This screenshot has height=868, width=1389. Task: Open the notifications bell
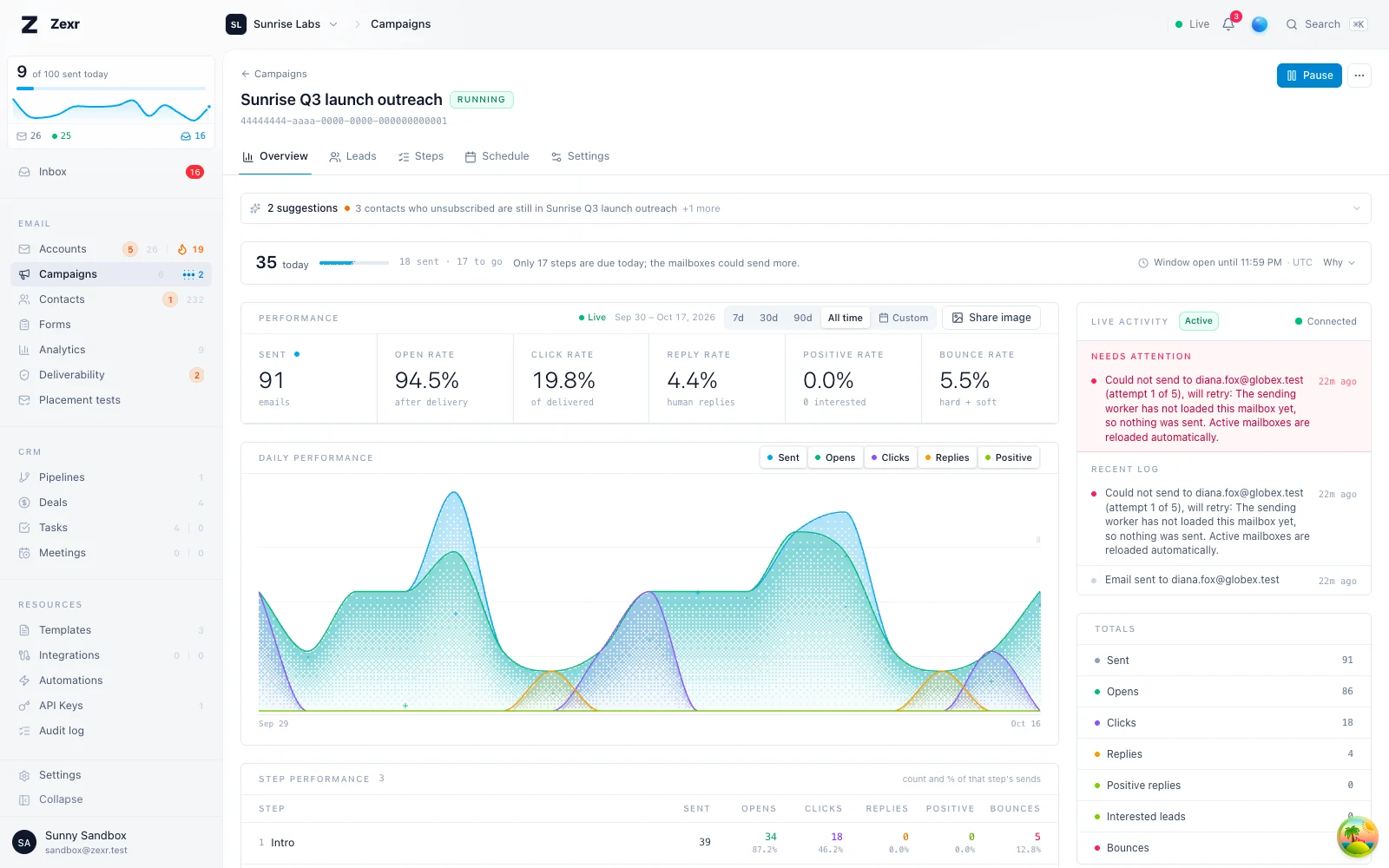1228,24
